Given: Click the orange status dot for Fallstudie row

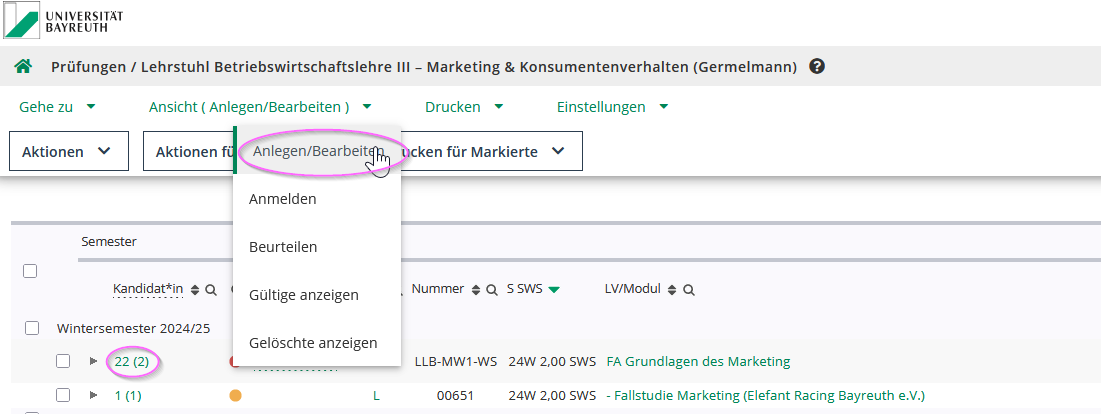Looking at the screenshot, I should pos(235,395).
